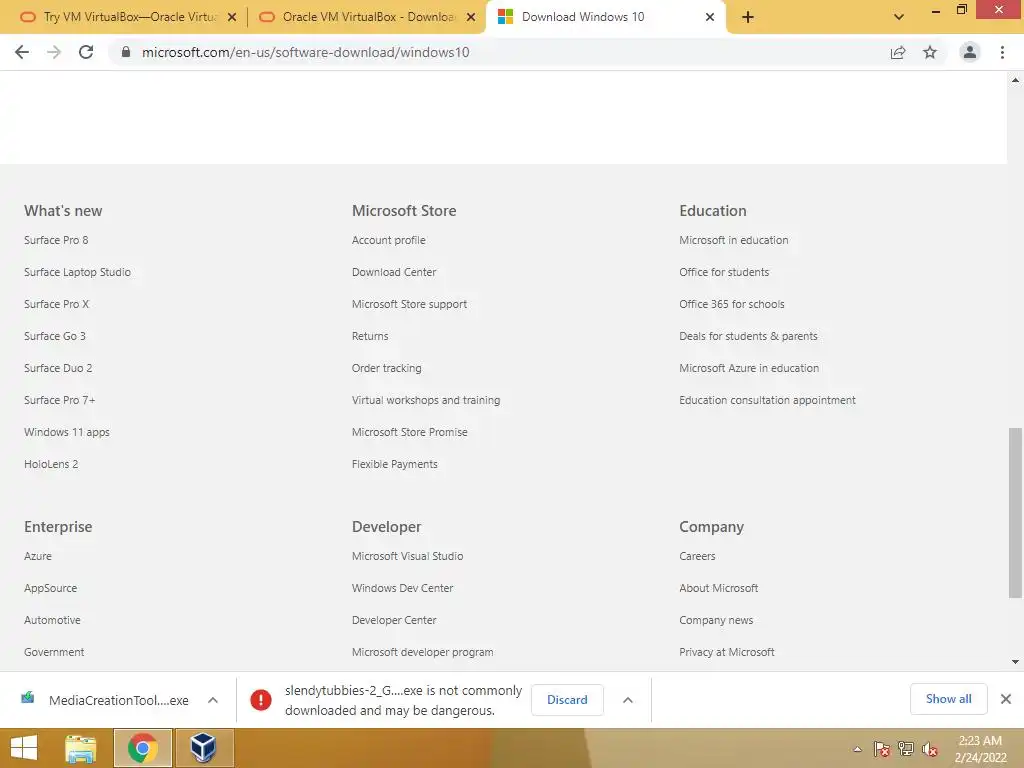Image resolution: width=1024 pixels, height=768 pixels.
Task: Open the Windows Start menu
Action: (24, 748)
